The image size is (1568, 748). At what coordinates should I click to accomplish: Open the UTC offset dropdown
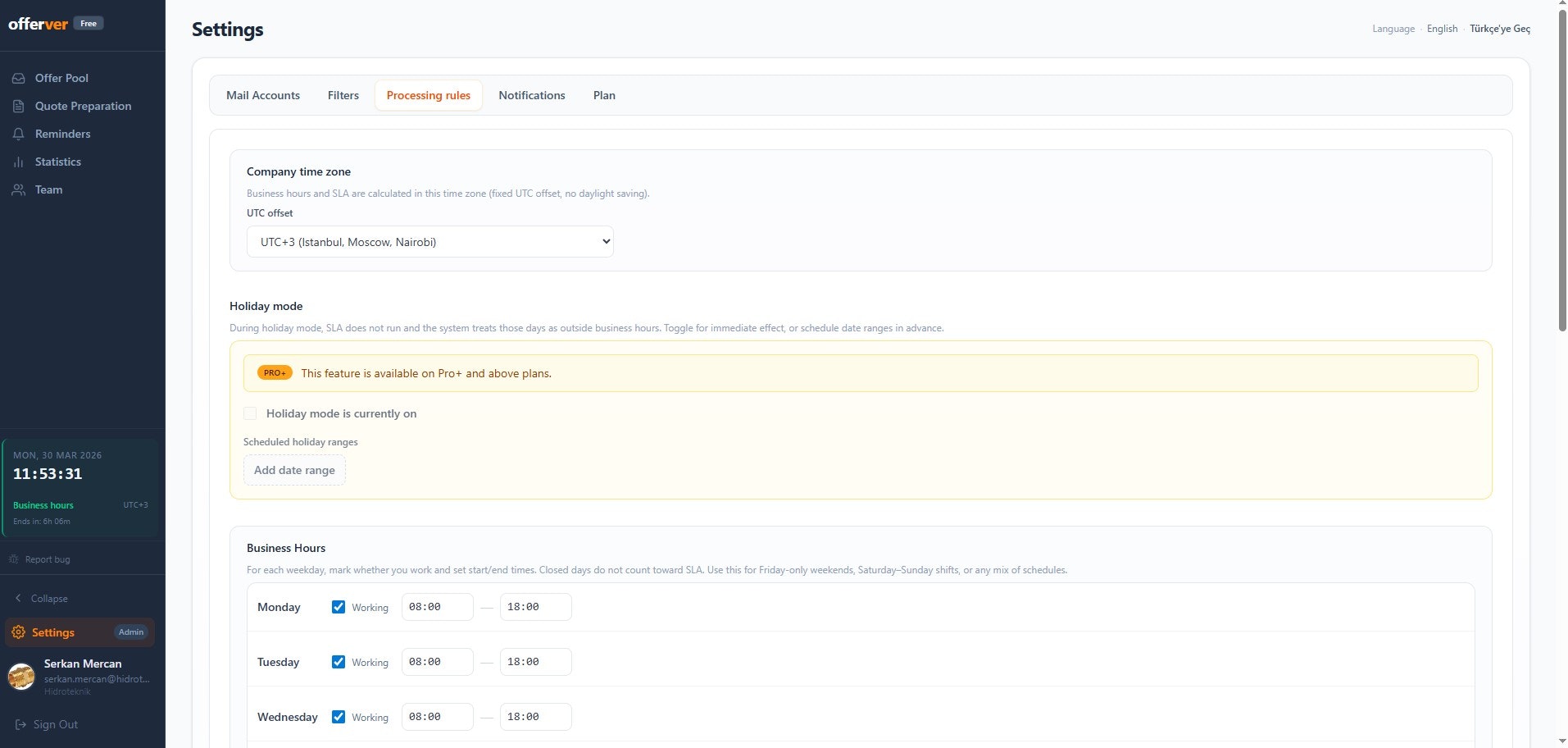[429, 242]
